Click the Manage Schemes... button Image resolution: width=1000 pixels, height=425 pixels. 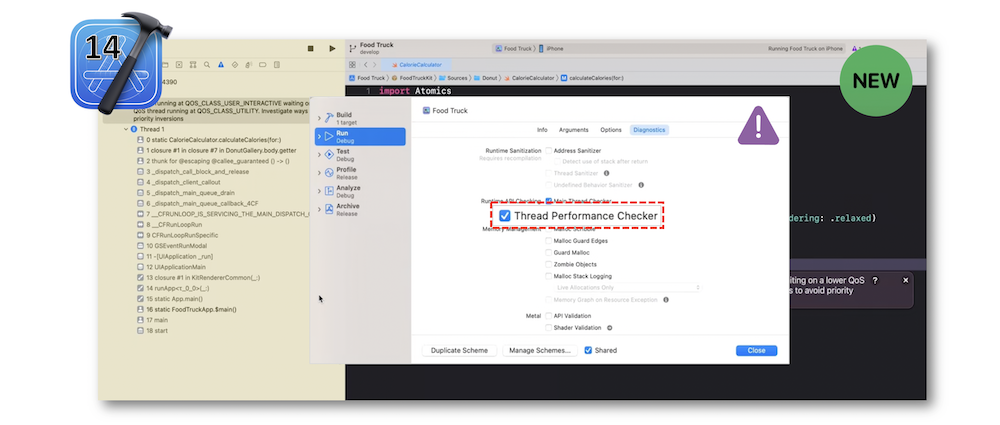click(540, 350)
